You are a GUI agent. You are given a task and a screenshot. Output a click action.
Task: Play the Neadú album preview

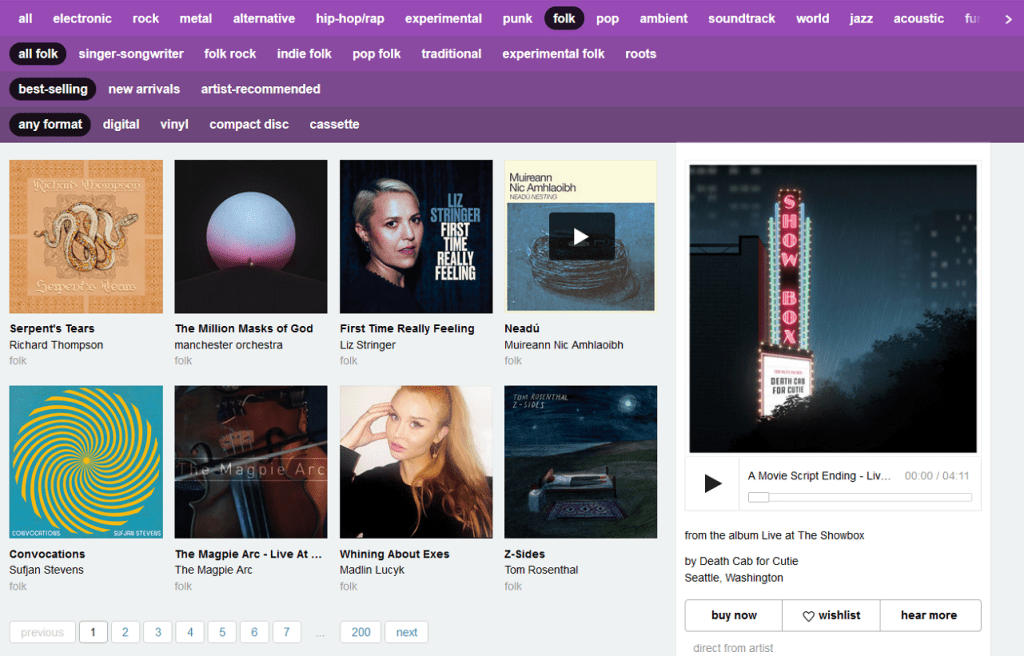coord(581,237)
